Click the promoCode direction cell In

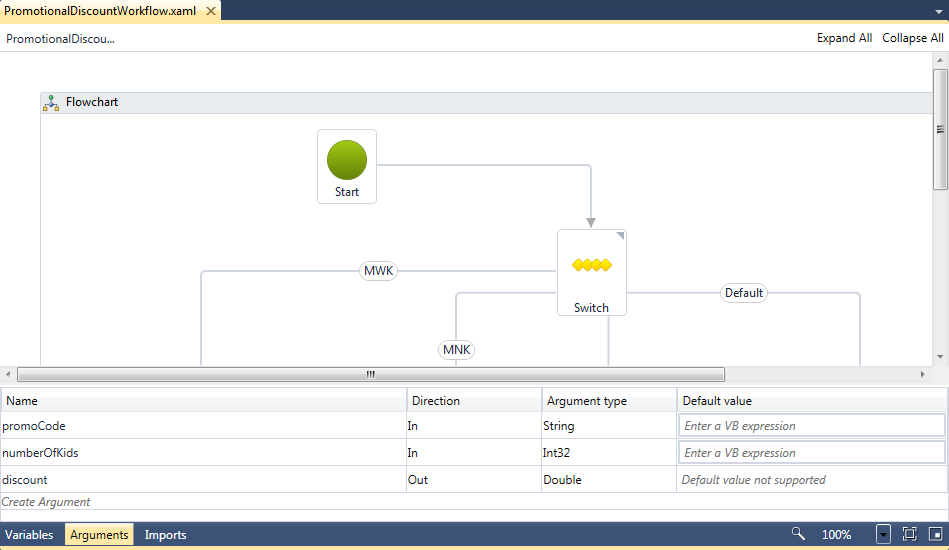coord(474,426)
